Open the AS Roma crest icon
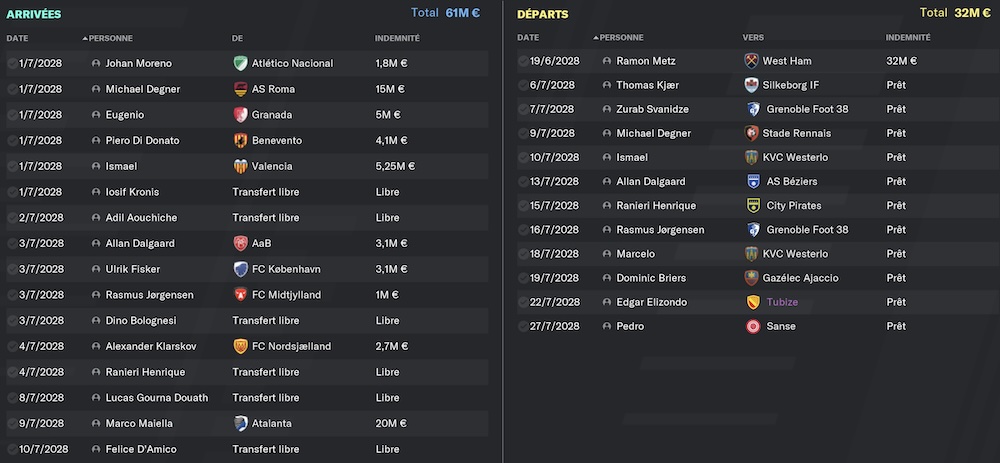The image size is (1000, 463). click(240, 89)
